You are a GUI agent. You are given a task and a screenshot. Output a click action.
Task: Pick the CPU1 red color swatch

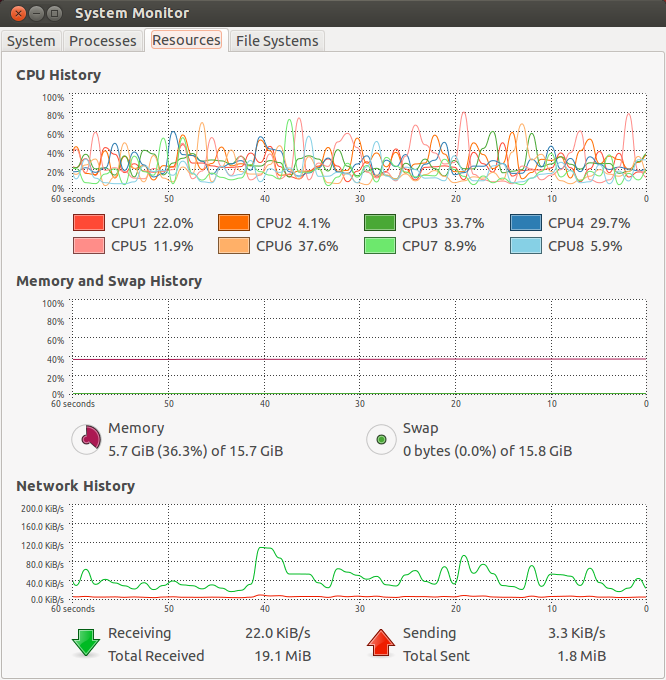[x=89, y=223]
